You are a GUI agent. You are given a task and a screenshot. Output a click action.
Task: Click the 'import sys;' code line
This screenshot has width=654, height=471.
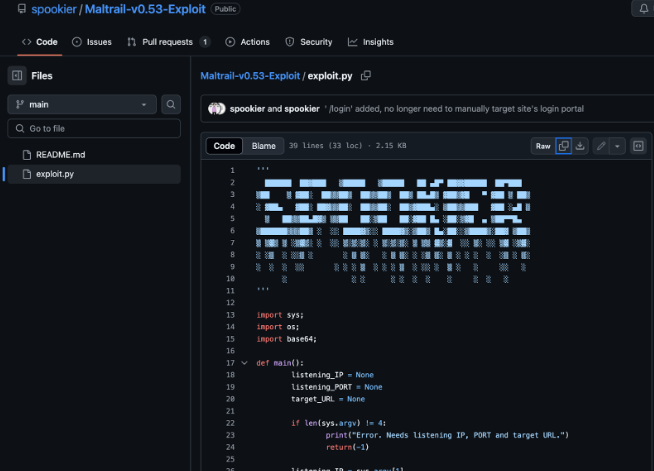point(280,315)
